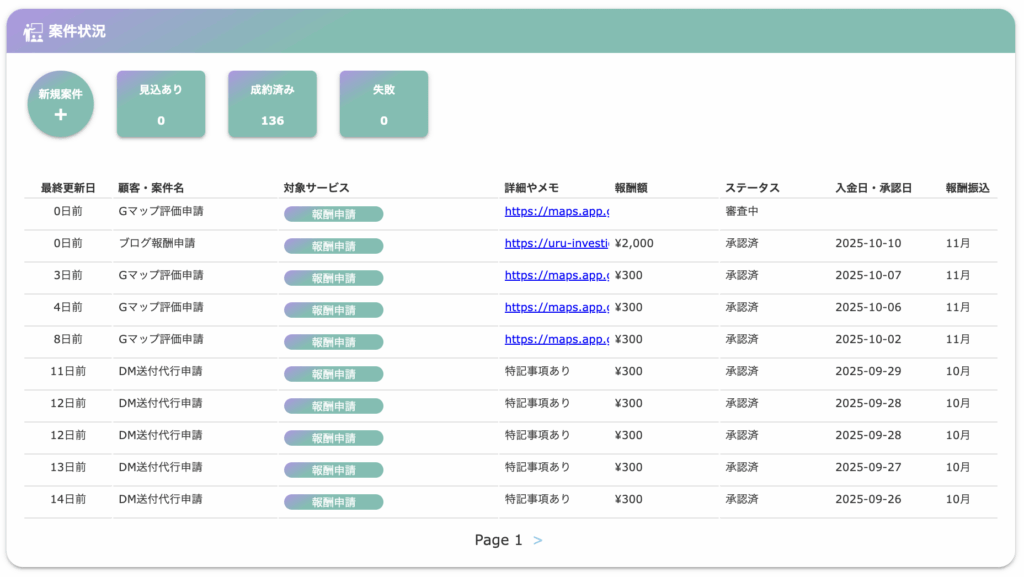
Task: Open maps link dated 2025-10-02
Action: point(556,339)
